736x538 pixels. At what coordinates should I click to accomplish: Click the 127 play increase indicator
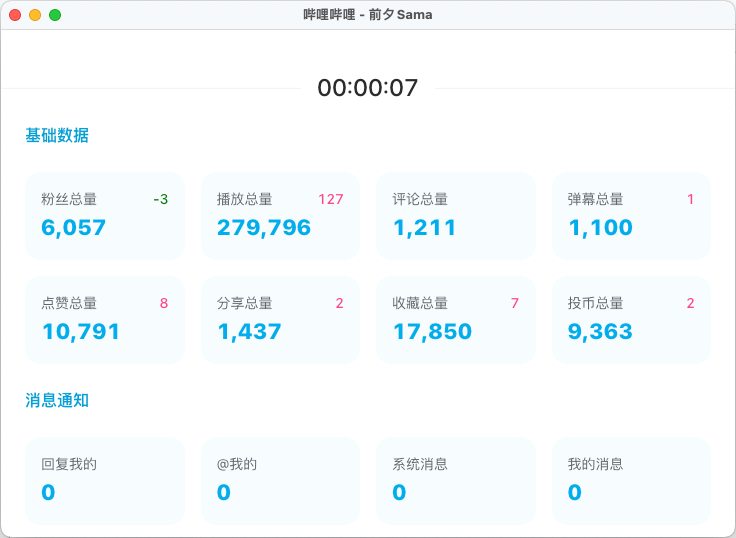click(x=331, y=199)
